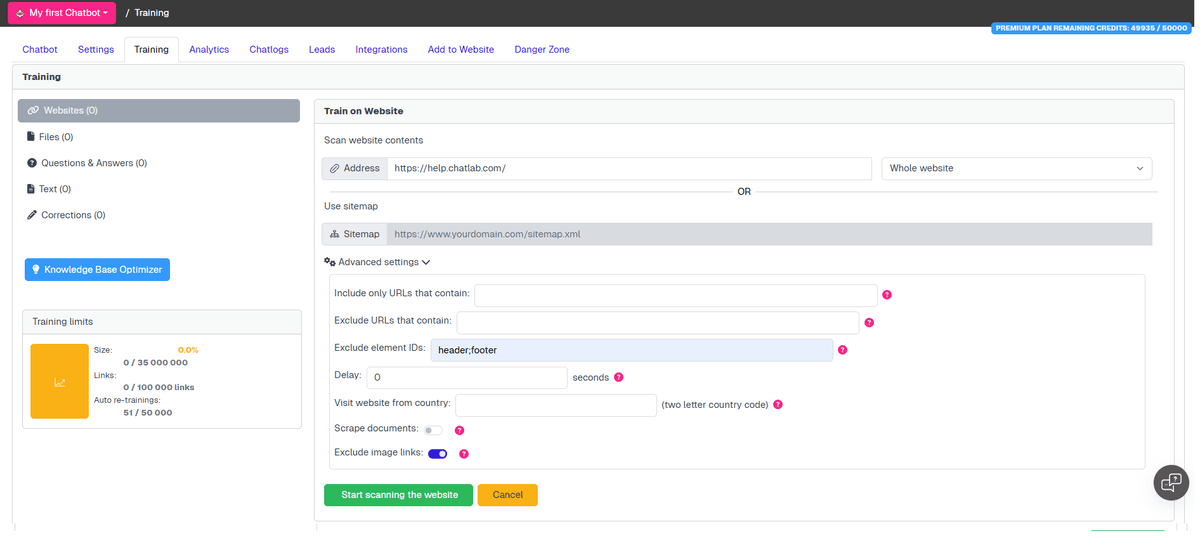Select Questions & Answers in the sidebar

(87, 163)
